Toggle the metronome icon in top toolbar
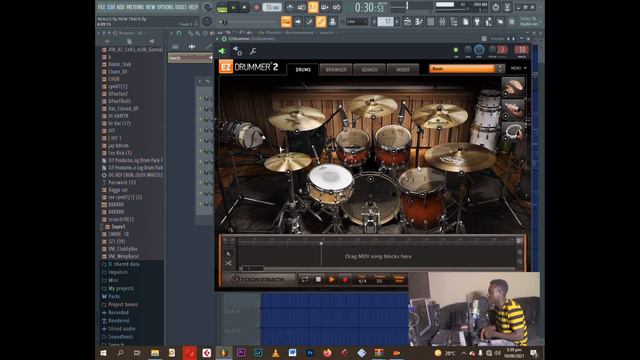640x360 pixels. coord(290,7)
